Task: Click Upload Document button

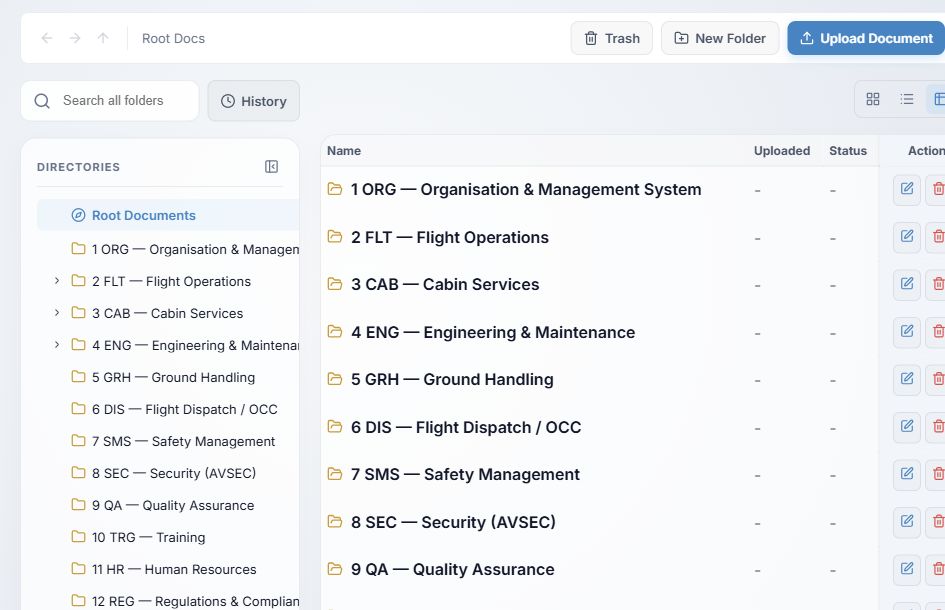Action: click(x=866, y=38)
